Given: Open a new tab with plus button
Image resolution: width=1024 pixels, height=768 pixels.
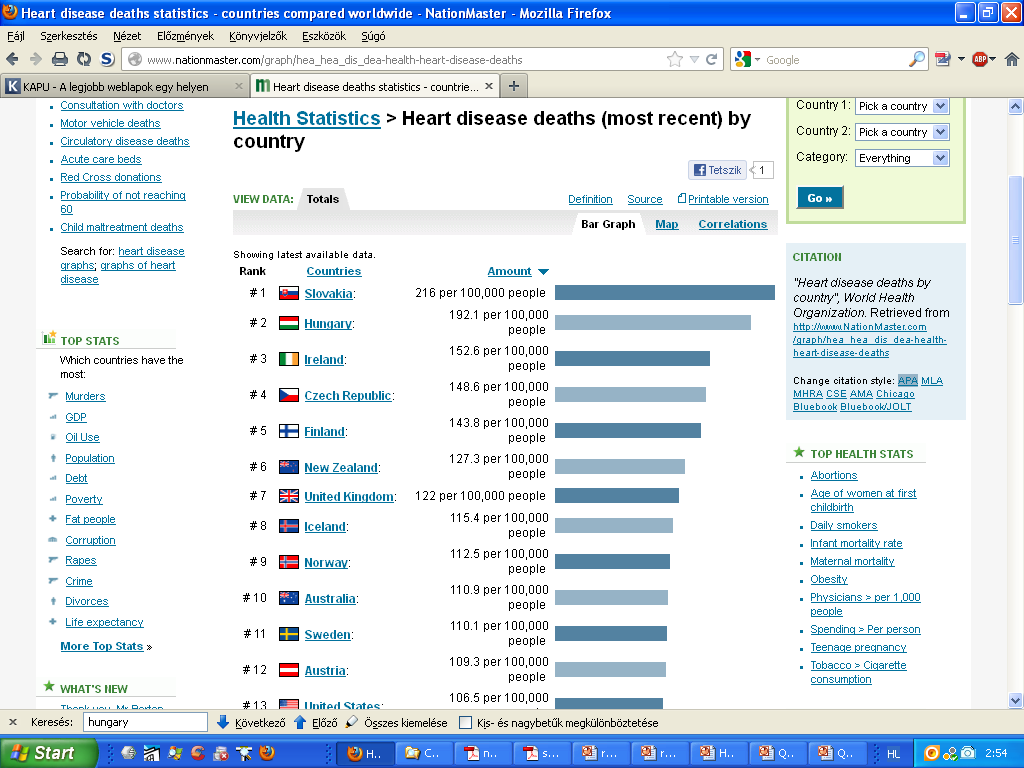Looking at the screenshot, I should 514,86.
